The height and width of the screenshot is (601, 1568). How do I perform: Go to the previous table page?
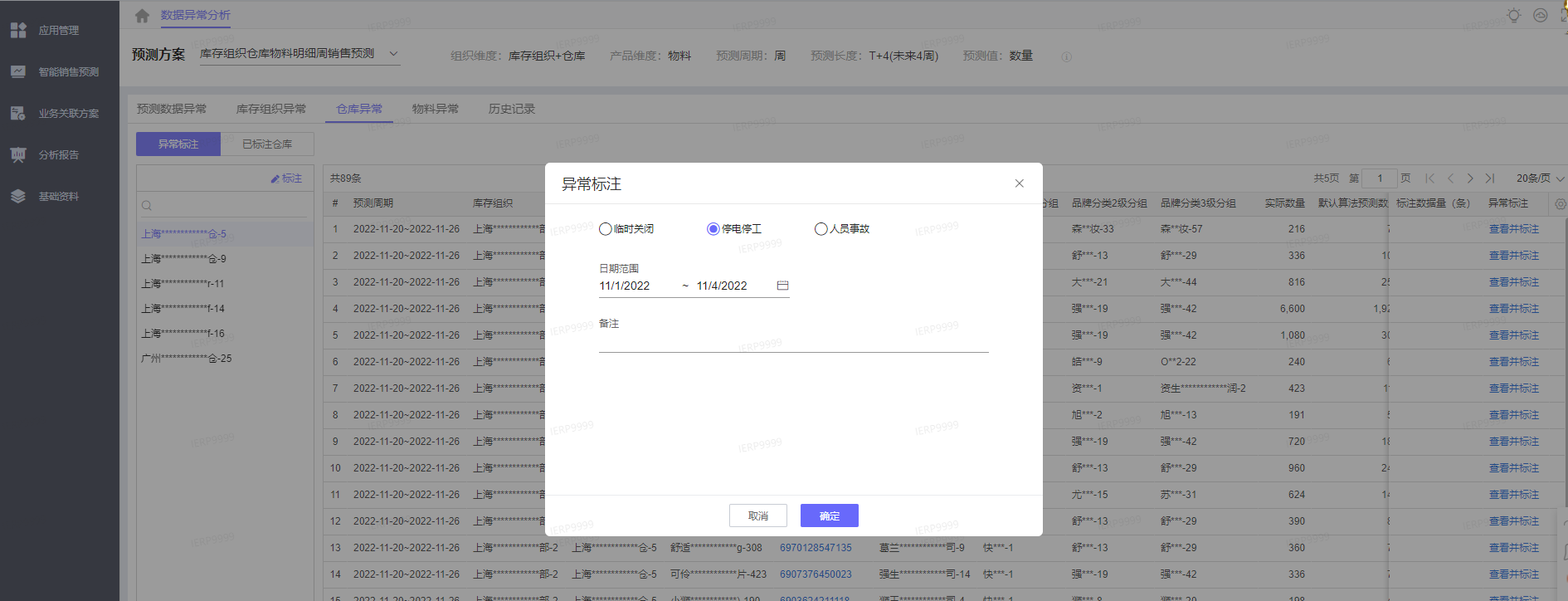(x=1450, y=178)
